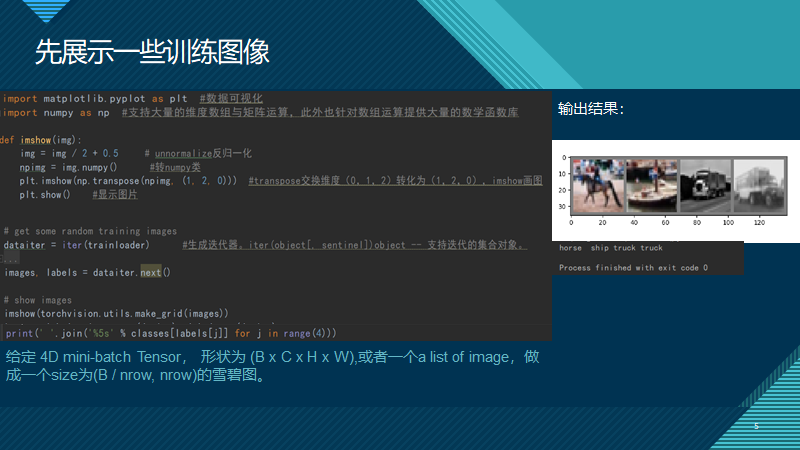Click the '# show images' comment
Viewport: 800px width, 450px height.
[x=38, y=300]
